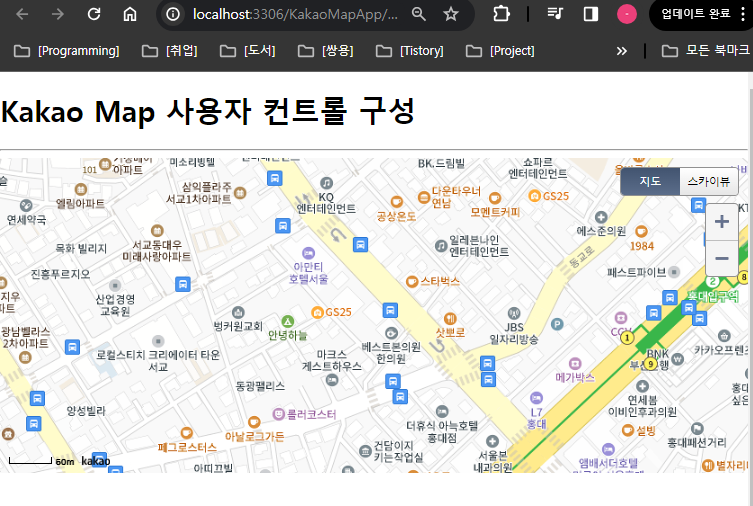
Task: Click the 동광펠리스 label
Action: [260, 386]
